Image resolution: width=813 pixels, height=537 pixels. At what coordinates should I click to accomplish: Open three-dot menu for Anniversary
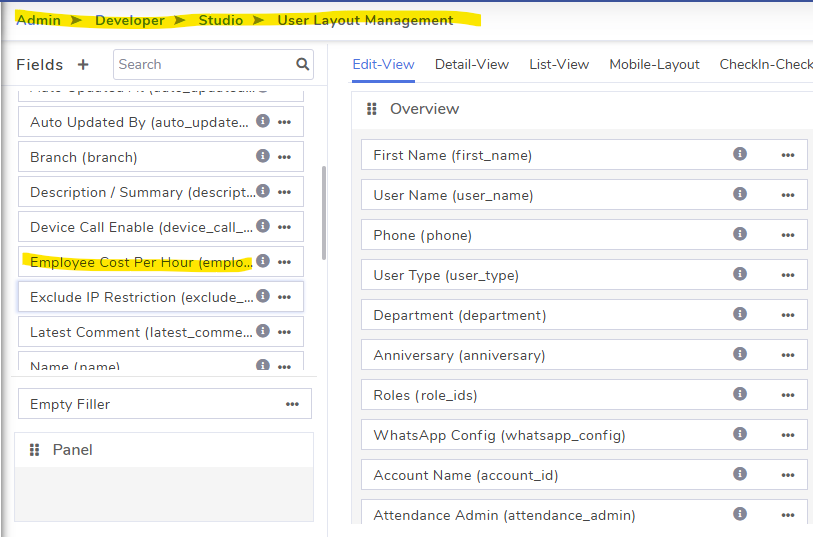click(x=788, y=355)
